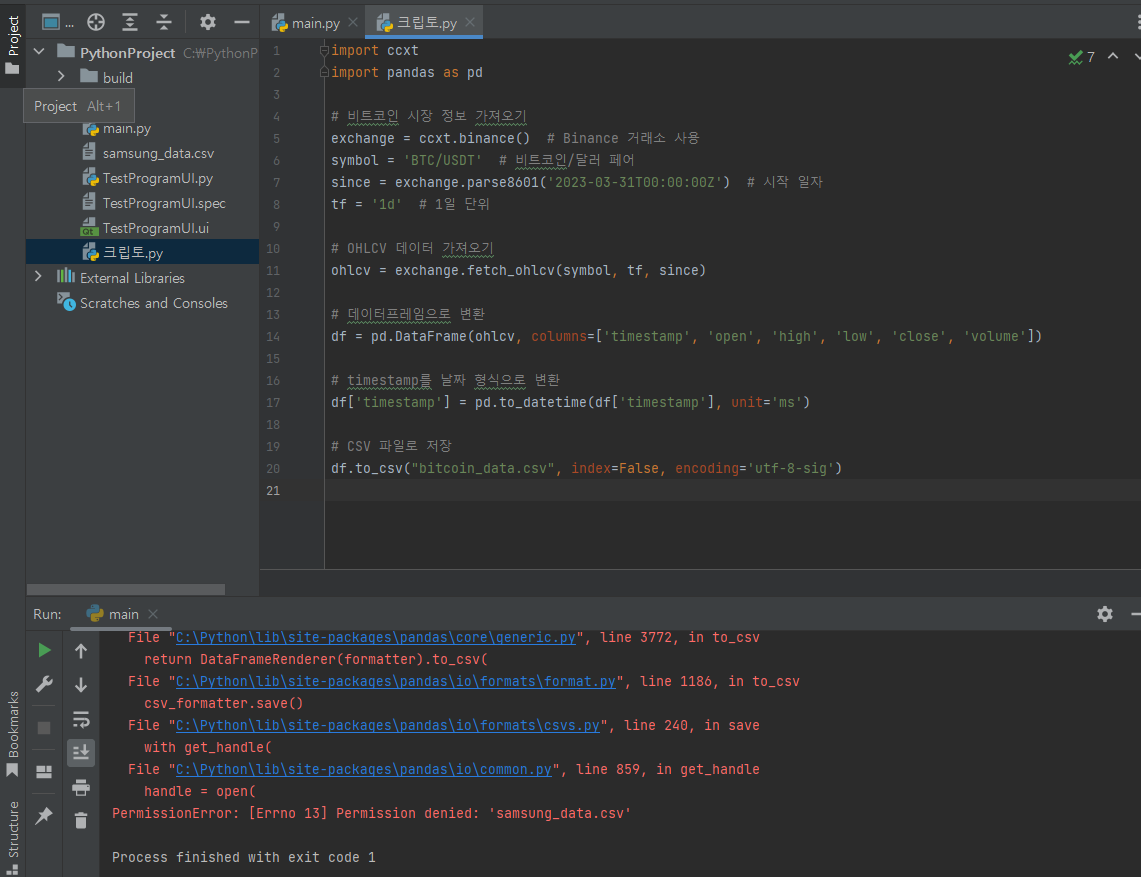The height and width of the screenshot is (877, 1141).
Task: Toggle soft-wrap in the Run console
Action: [81, 720]
